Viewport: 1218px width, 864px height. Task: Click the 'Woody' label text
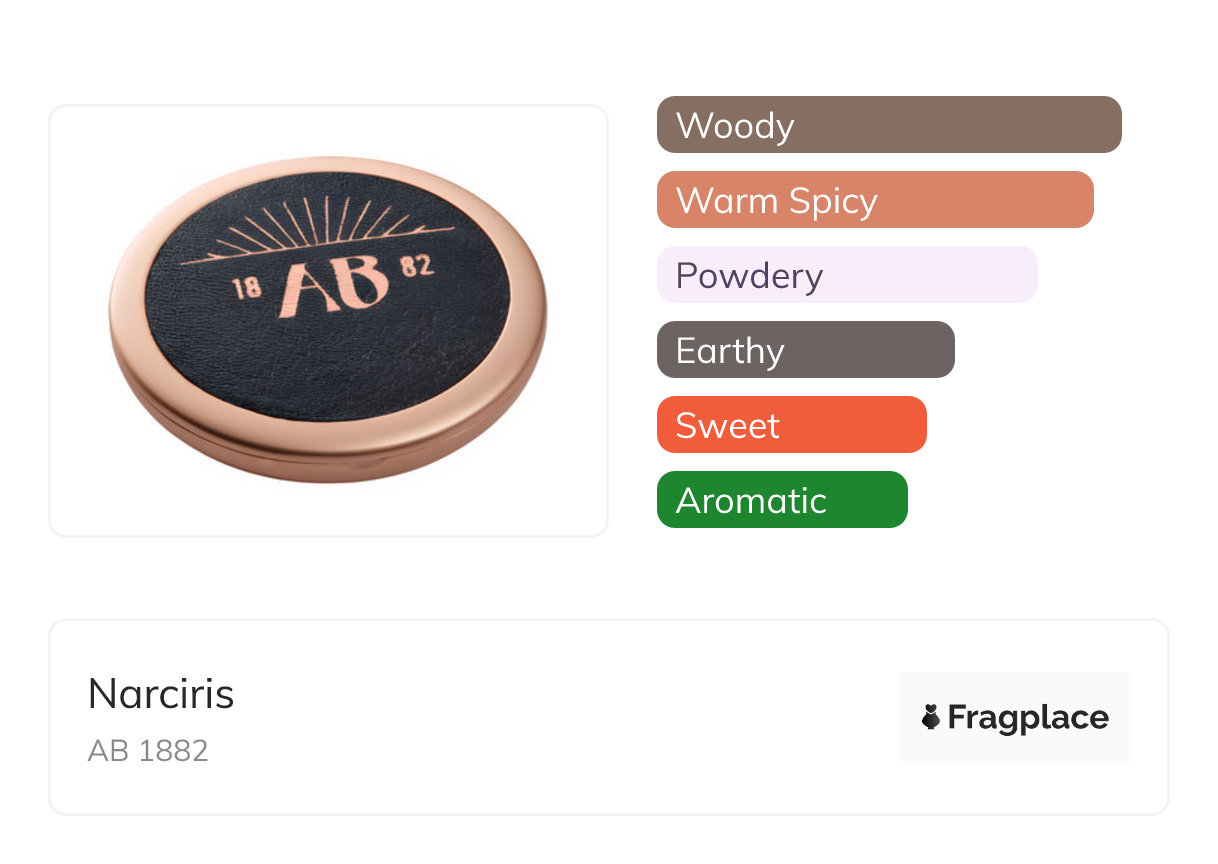tap(735, 126)
